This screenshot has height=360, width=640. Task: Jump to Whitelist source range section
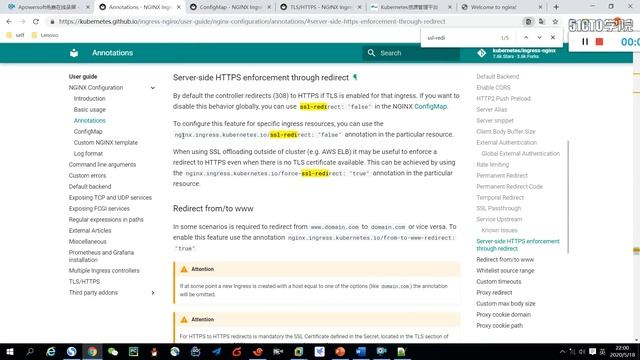(505, 271)
